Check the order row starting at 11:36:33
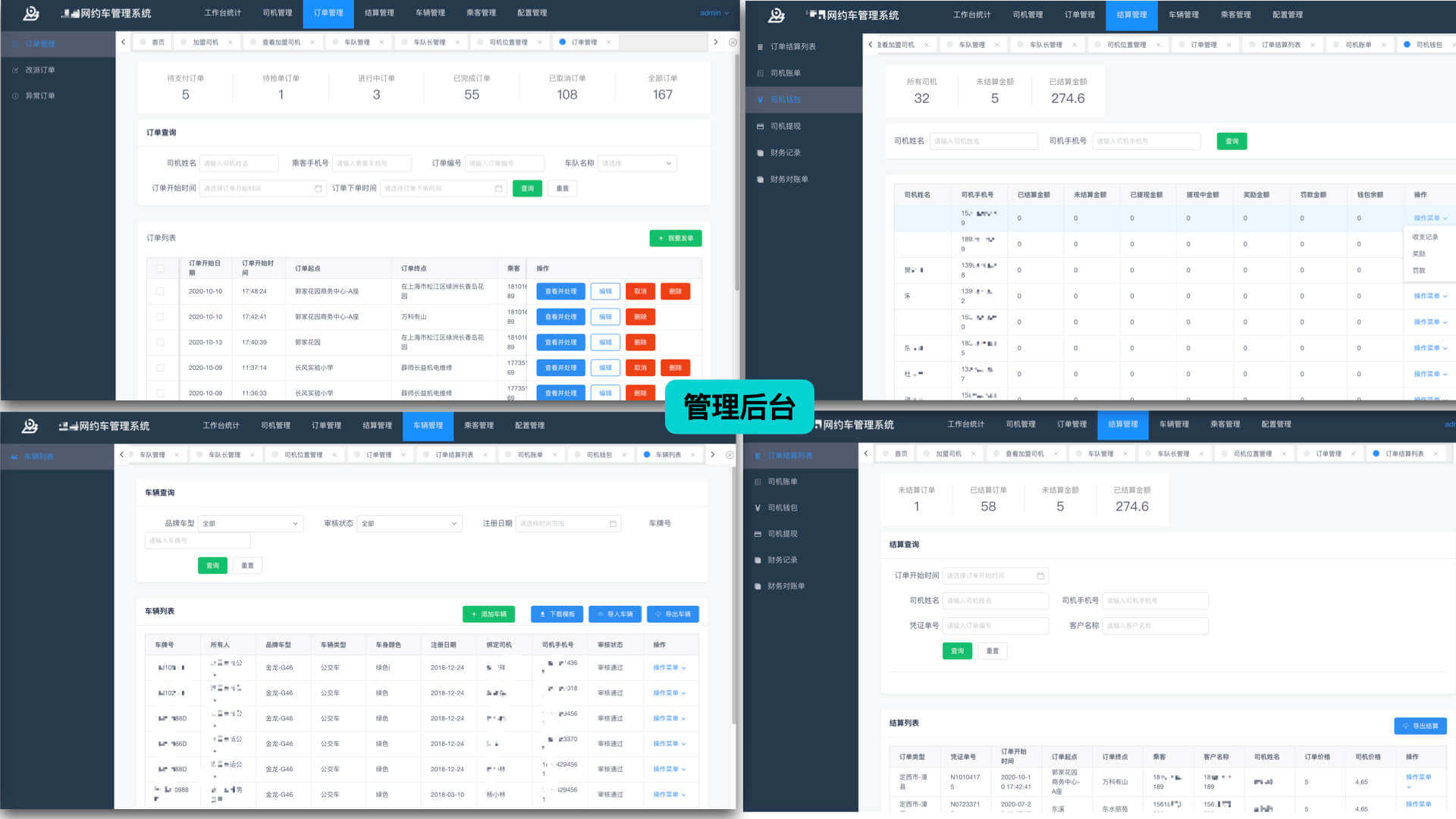This screenshot has width=1456, height=819. [x=160, y=393]
